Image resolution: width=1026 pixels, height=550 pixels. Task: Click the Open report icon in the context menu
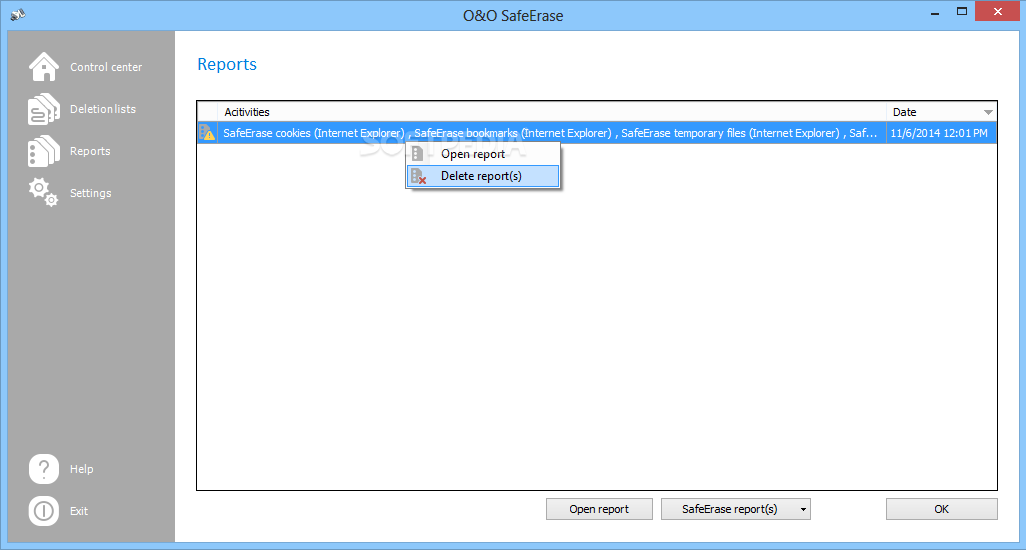pos(417,154)
